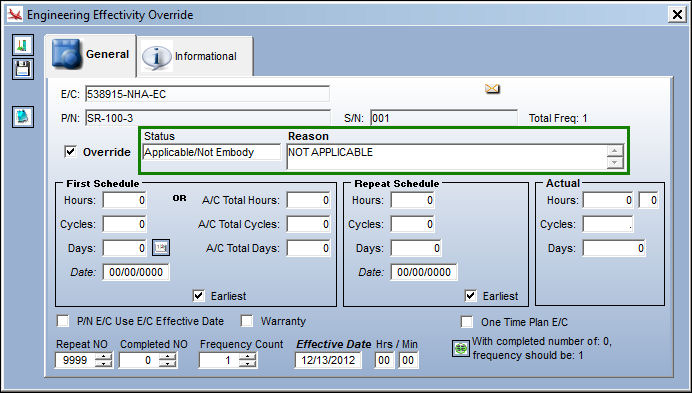Image resolution: width=692 pixels, height=393 pixels.
Task: Enable P/N E/C Use E/C Effective Date
Action: 63,321
